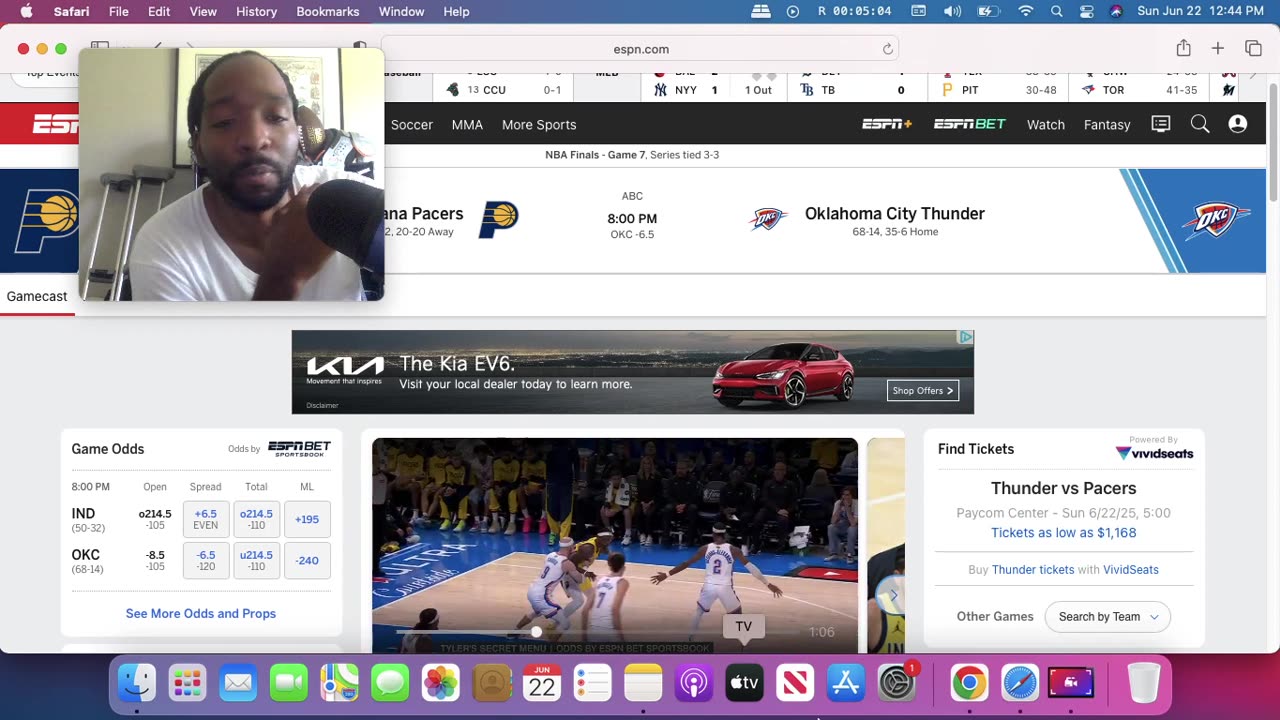Open App Store from the Dock
1280x720 pixels.
[846, 683]
